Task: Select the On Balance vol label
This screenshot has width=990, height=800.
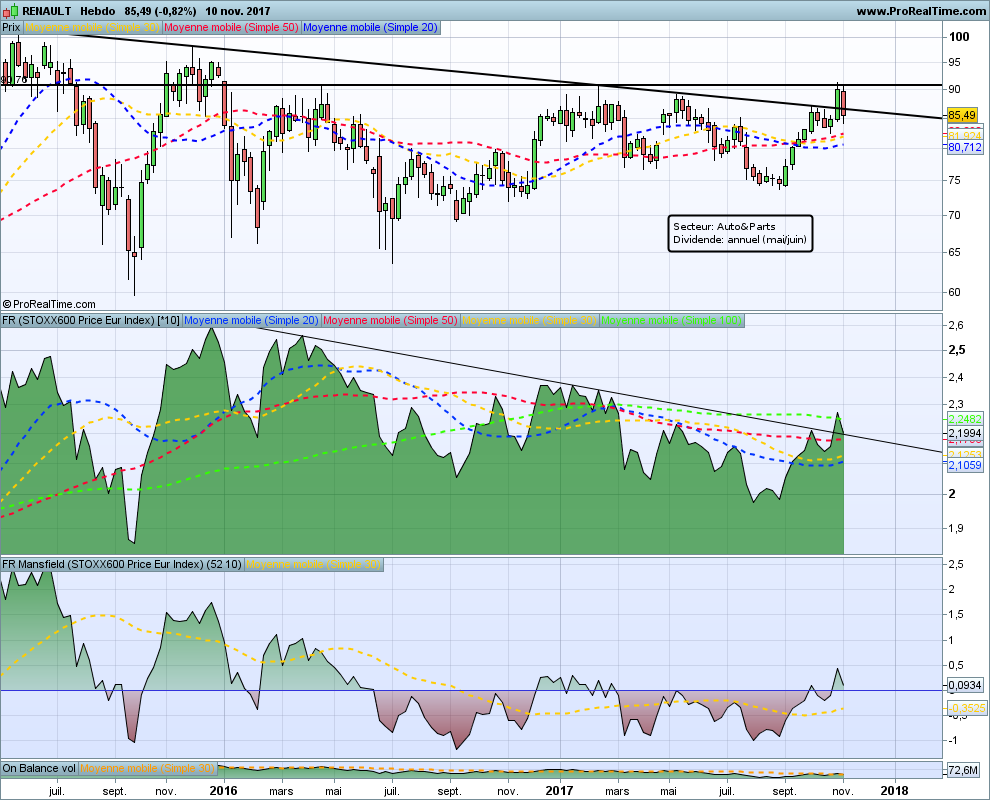Action: tap(39, 768)
